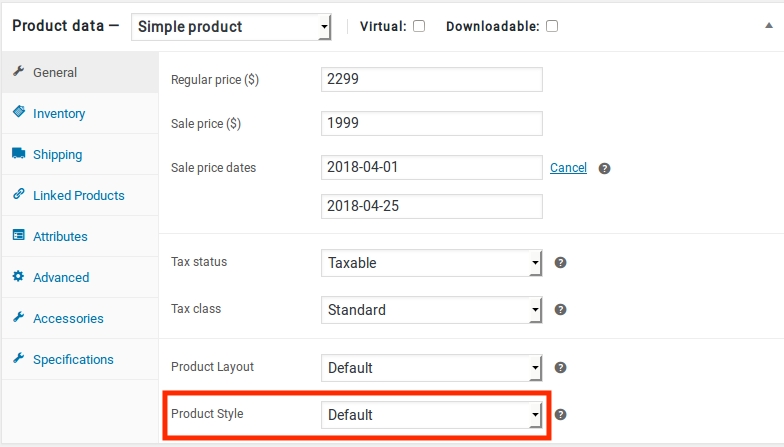Click the help icon beside Product Style

point(560,415)
